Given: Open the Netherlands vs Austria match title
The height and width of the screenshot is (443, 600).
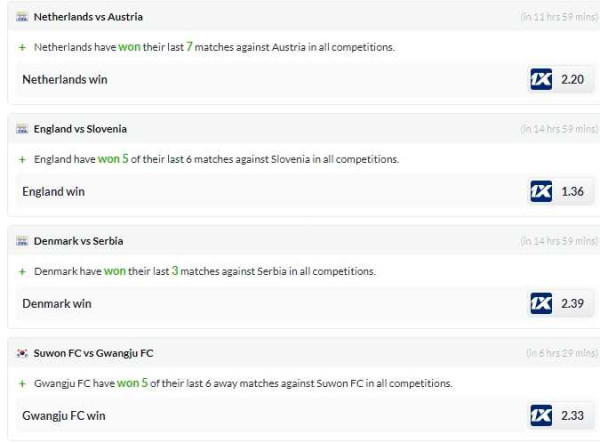Looking at the screenshot, I should (88, 17).
